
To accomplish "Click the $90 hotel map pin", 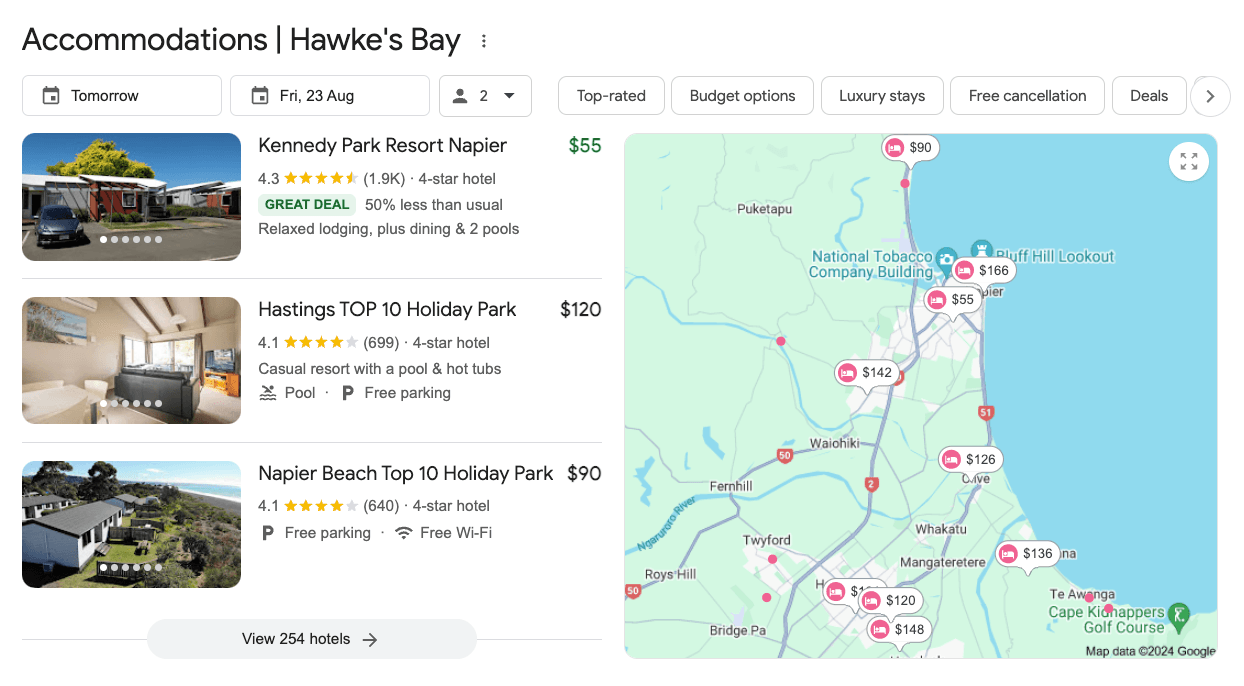I will coord(910,148).
